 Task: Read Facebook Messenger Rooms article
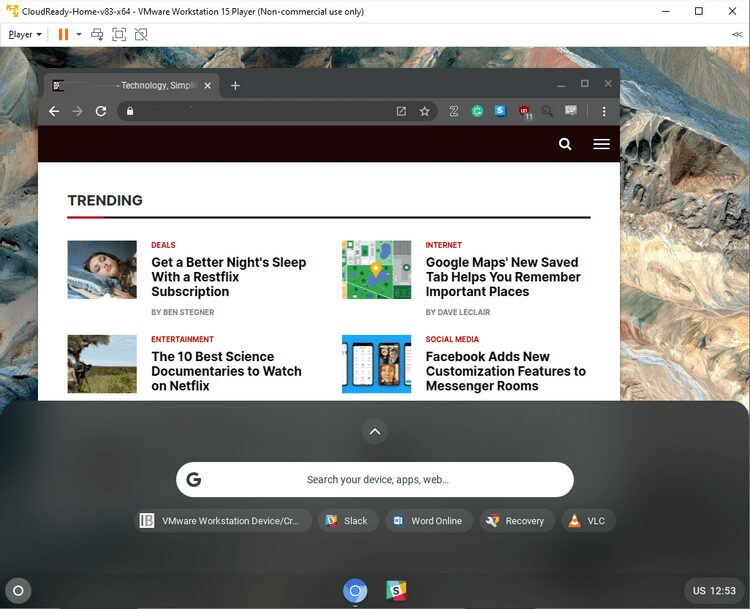click(506, 371)
